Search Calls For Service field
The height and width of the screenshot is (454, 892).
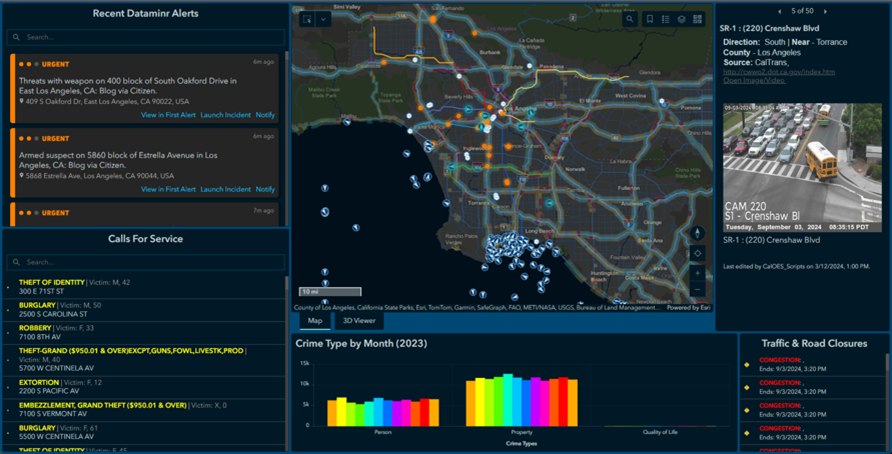click(x=146, y=262)
